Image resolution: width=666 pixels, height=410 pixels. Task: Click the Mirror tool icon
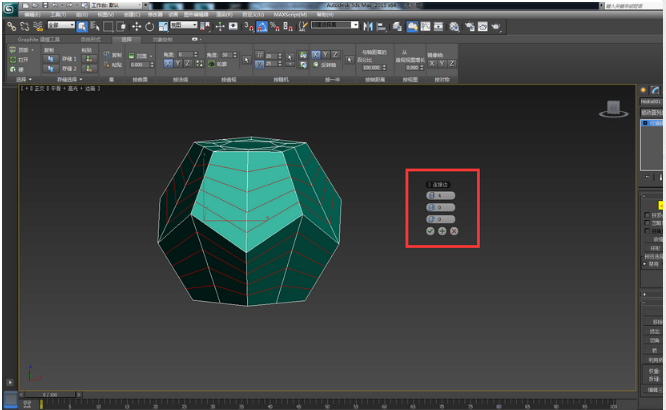(x=368, y=27)
